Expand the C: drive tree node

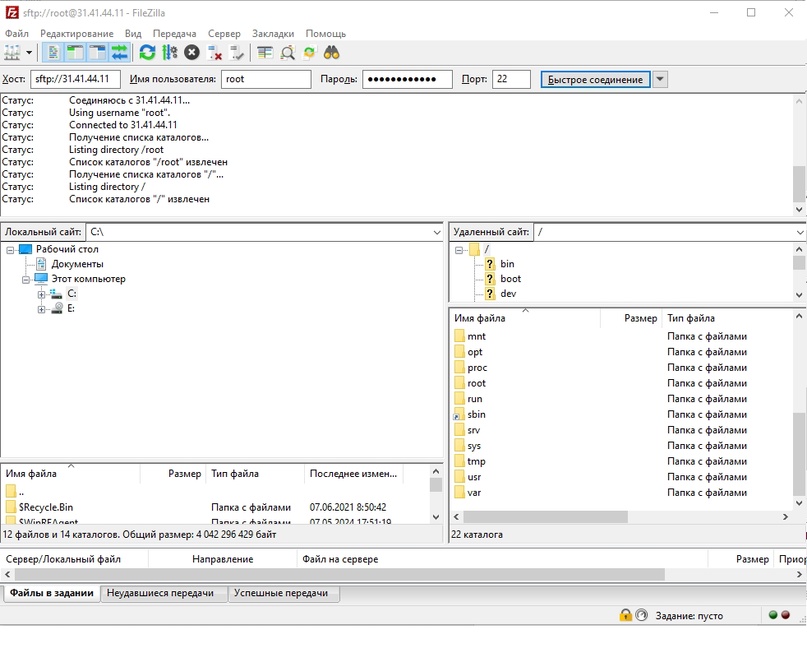41,295
